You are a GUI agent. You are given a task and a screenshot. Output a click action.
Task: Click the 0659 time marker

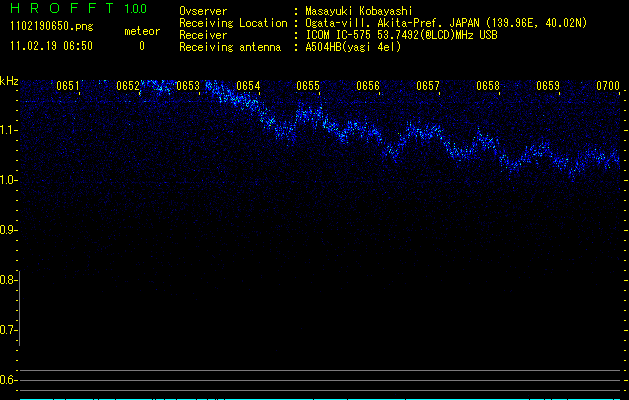[x=548, y=86]
